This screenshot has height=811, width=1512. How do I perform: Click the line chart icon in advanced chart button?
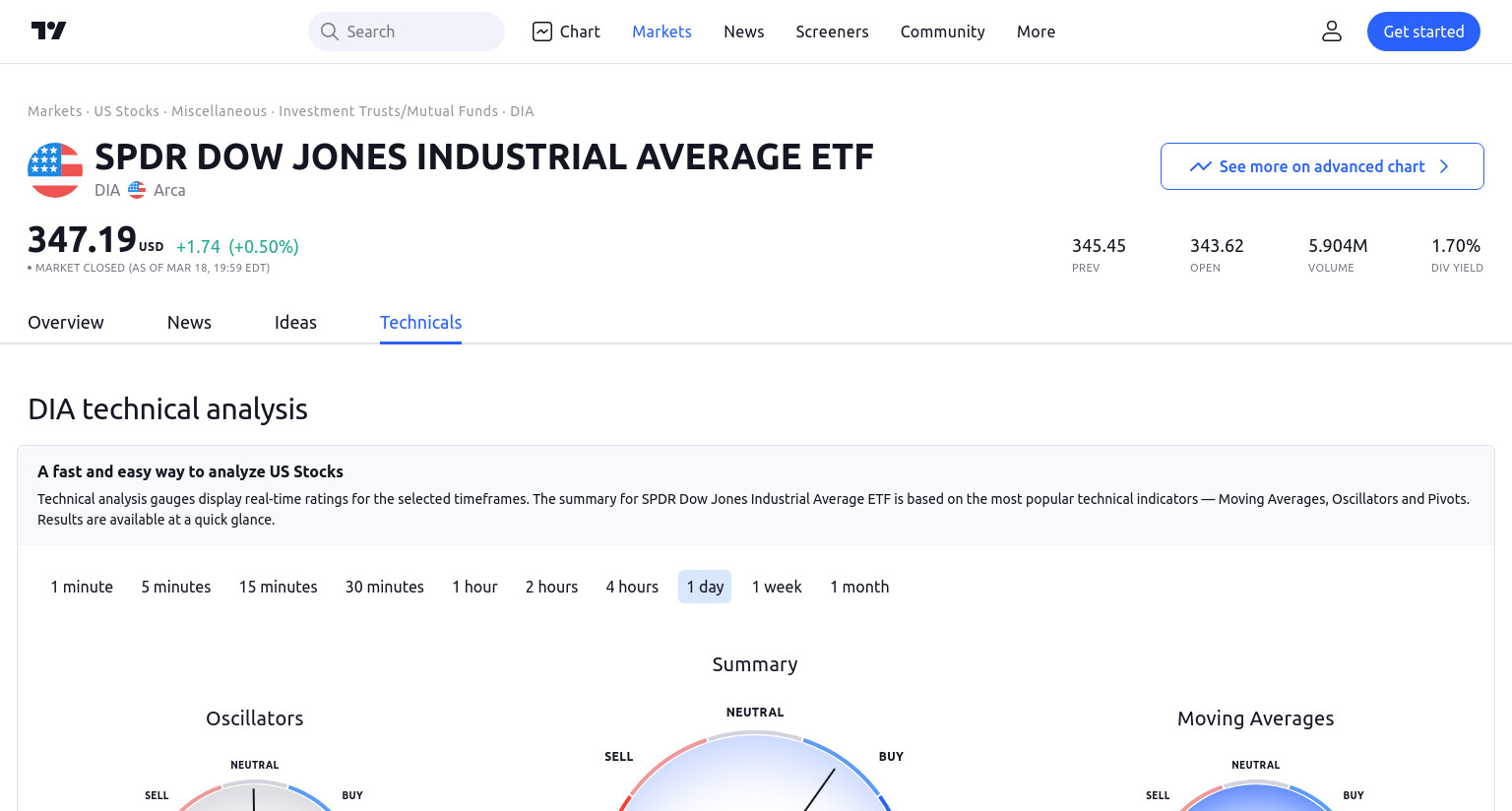[x=1200, y=166]
